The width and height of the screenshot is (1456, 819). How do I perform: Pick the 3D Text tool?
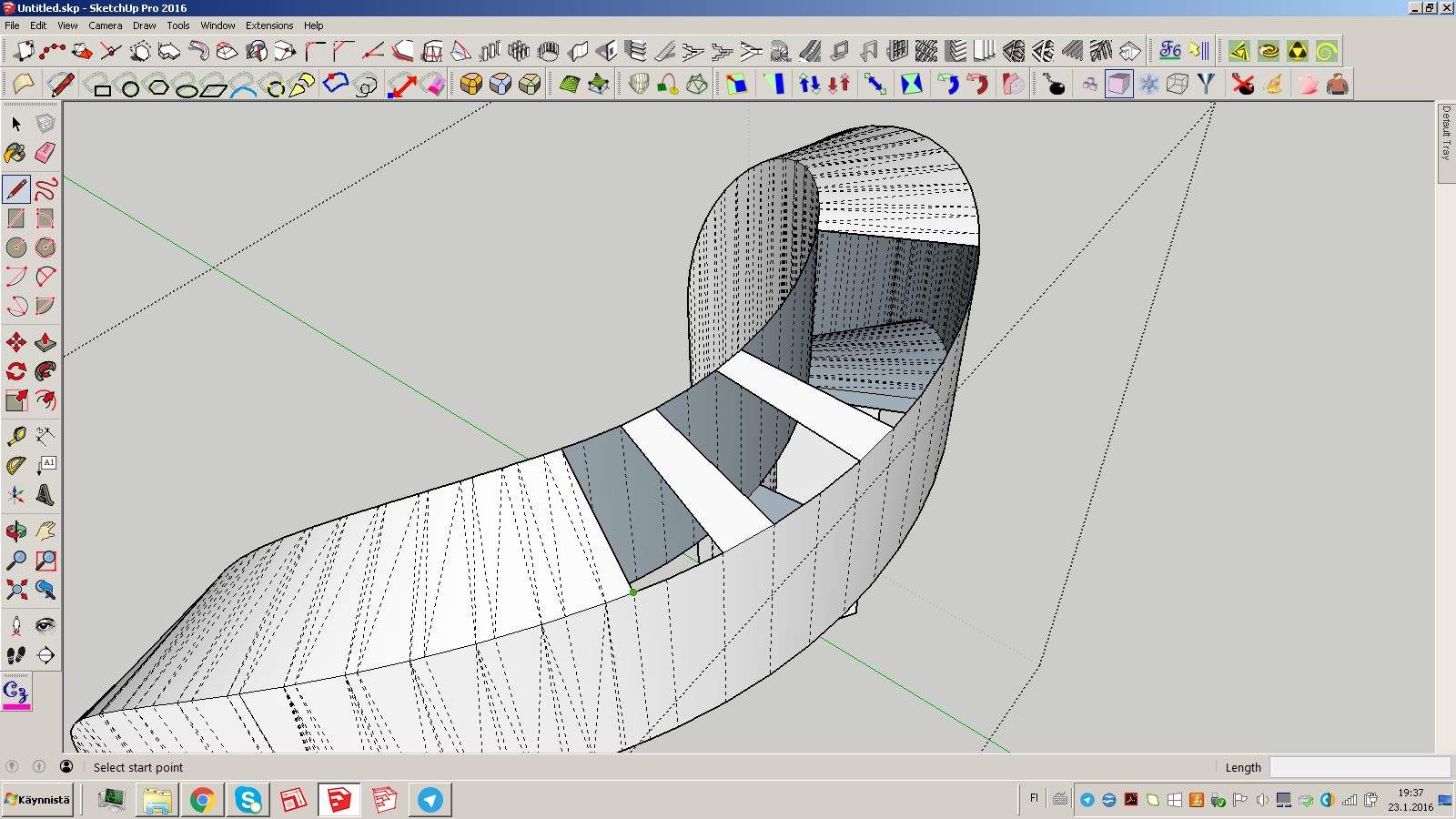45,495
